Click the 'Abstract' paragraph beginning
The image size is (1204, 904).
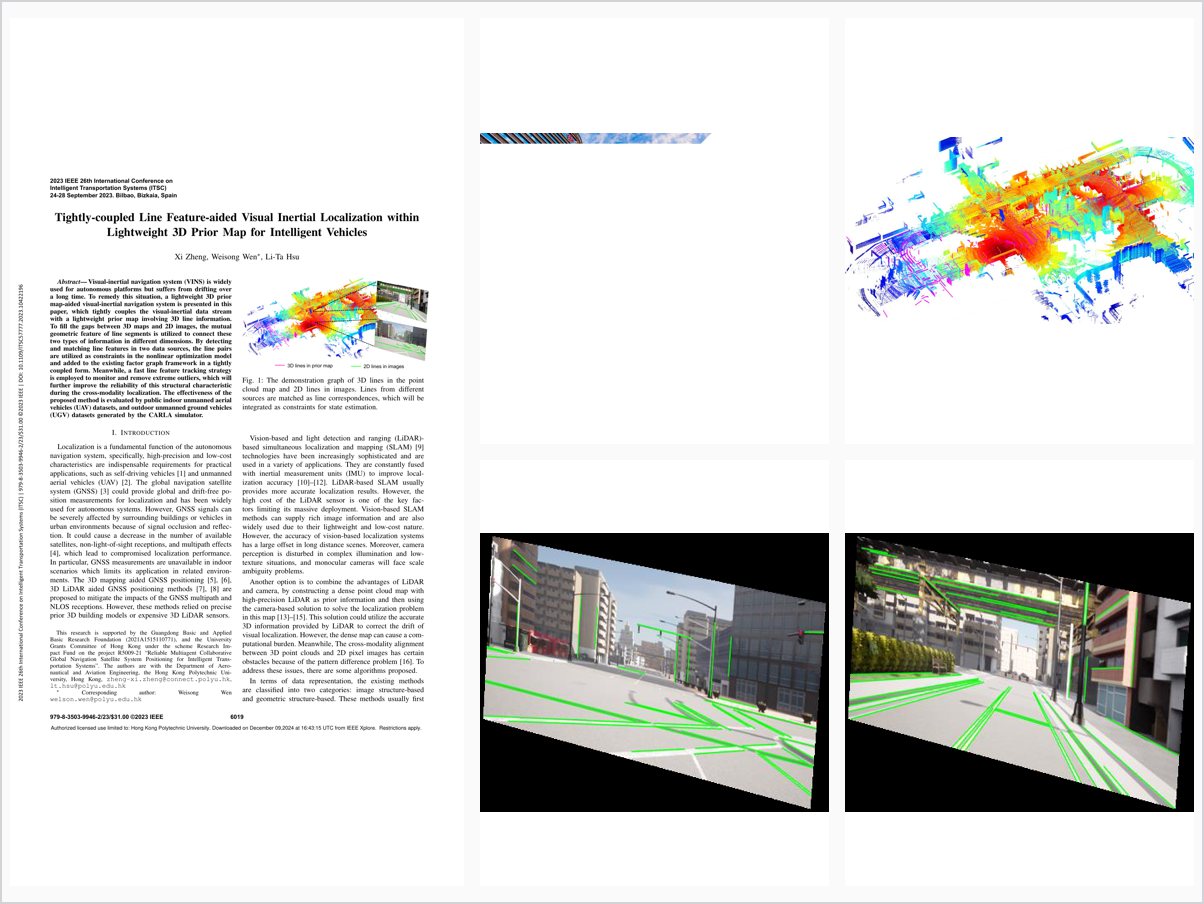click(140, 349)
